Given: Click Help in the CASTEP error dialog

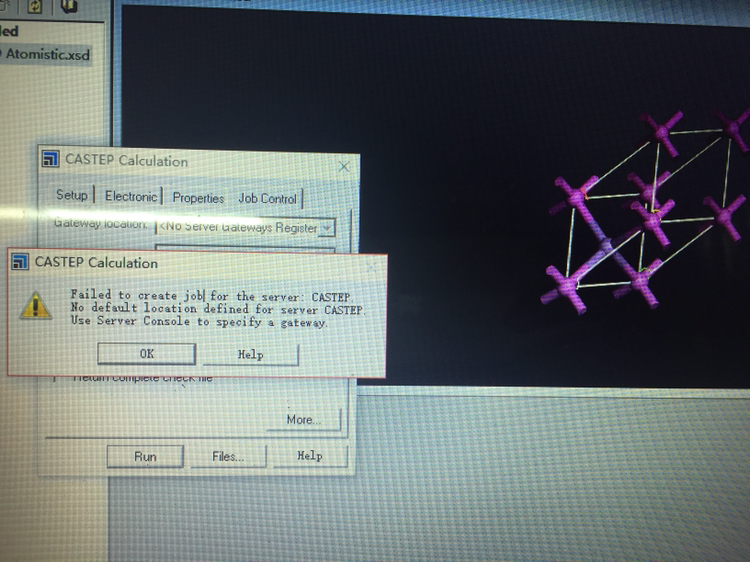Looking at the screenshot, I should pyautogui.click(x=251, y=355).
